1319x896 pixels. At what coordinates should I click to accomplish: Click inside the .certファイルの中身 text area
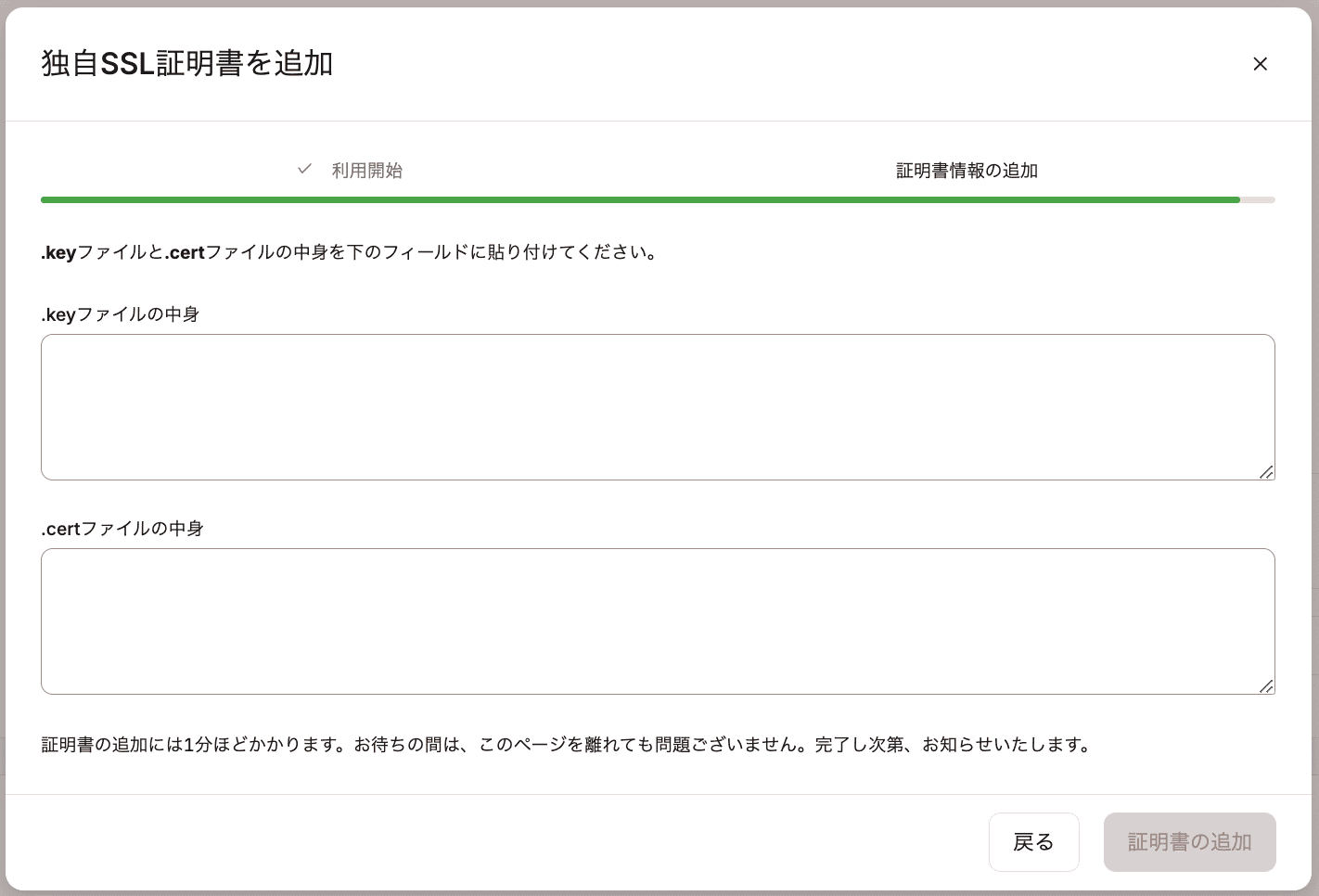pyautogui.click(x=658, y=621)
